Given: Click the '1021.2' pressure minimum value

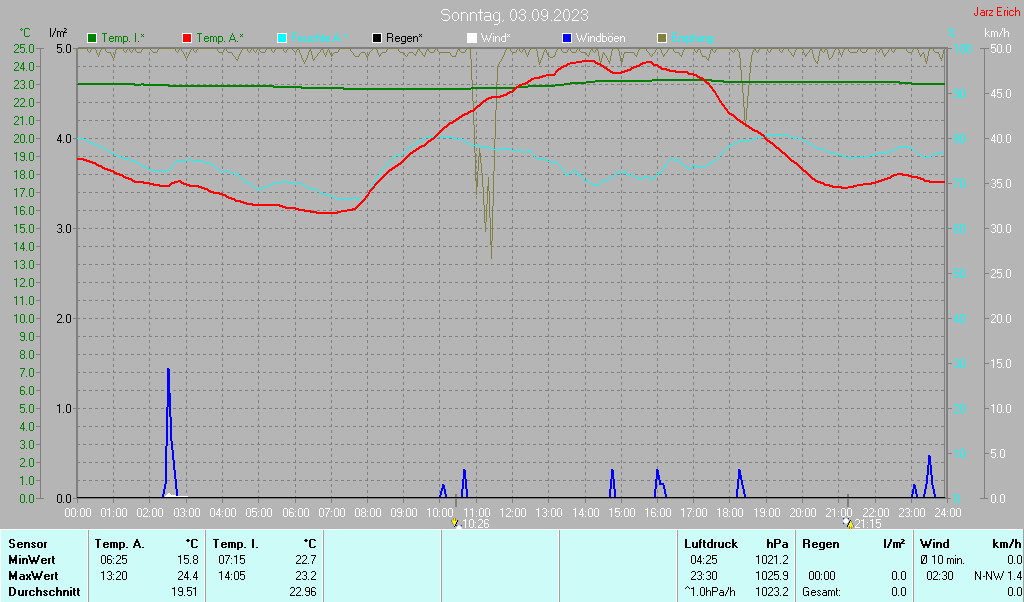Looking at the screenshot, I should point(772,560).
